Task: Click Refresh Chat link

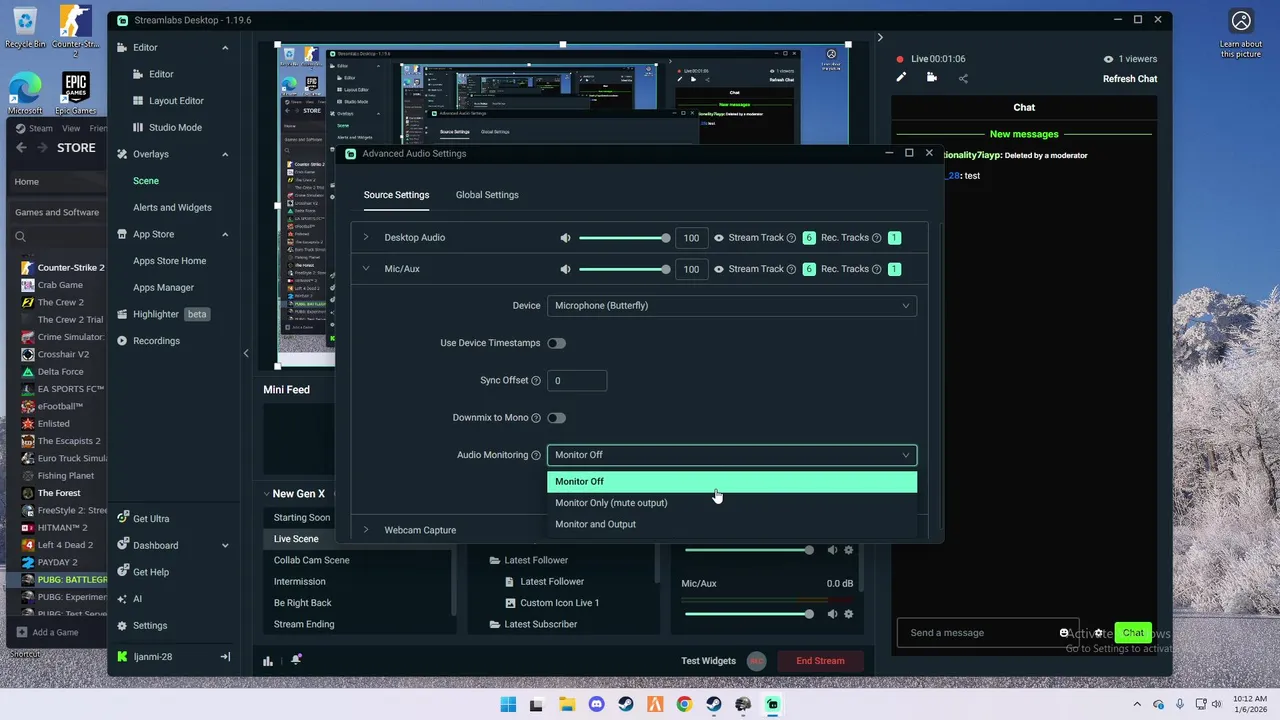Action: [1130, 79]
